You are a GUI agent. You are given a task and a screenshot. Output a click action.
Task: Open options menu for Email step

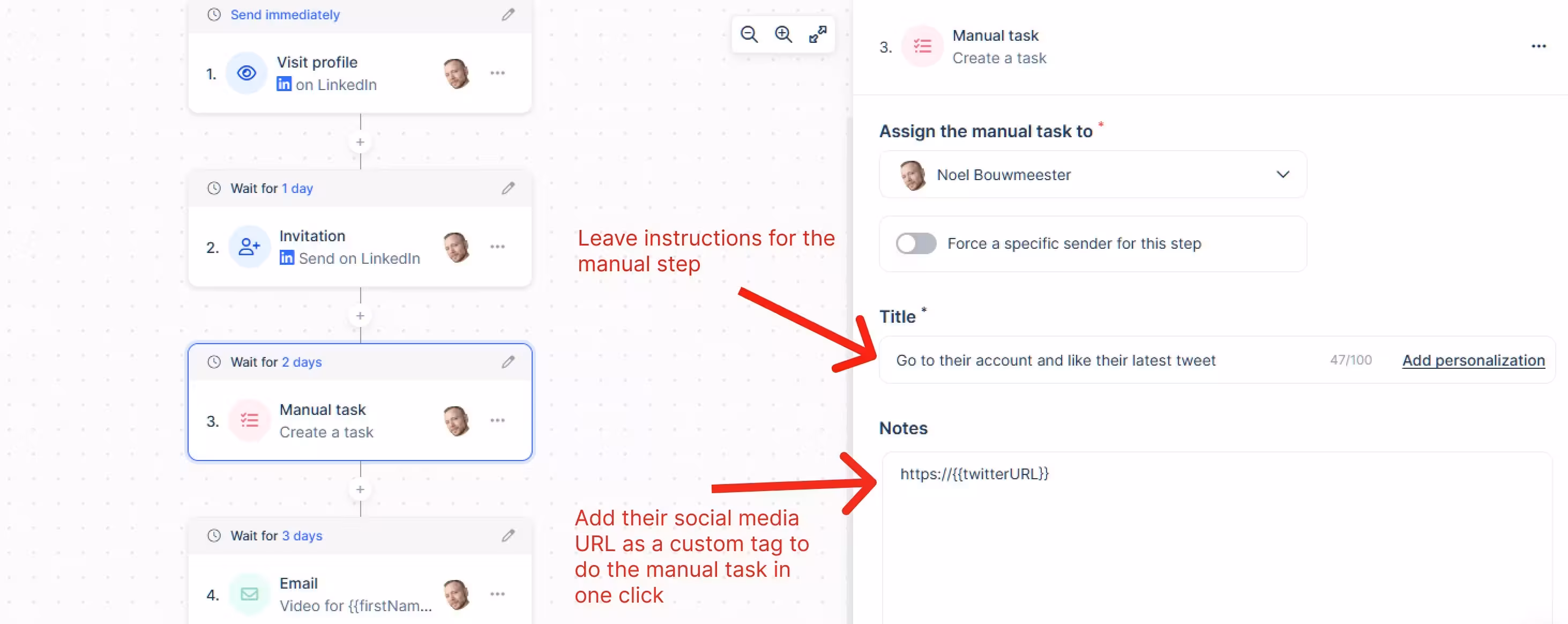[x=497, y=594]
